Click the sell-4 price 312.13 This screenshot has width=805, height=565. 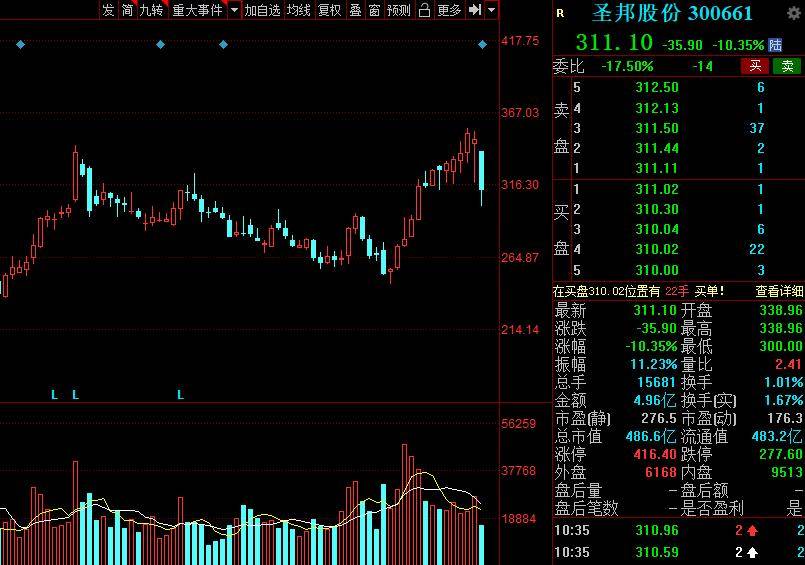click(x=657, y=108)
